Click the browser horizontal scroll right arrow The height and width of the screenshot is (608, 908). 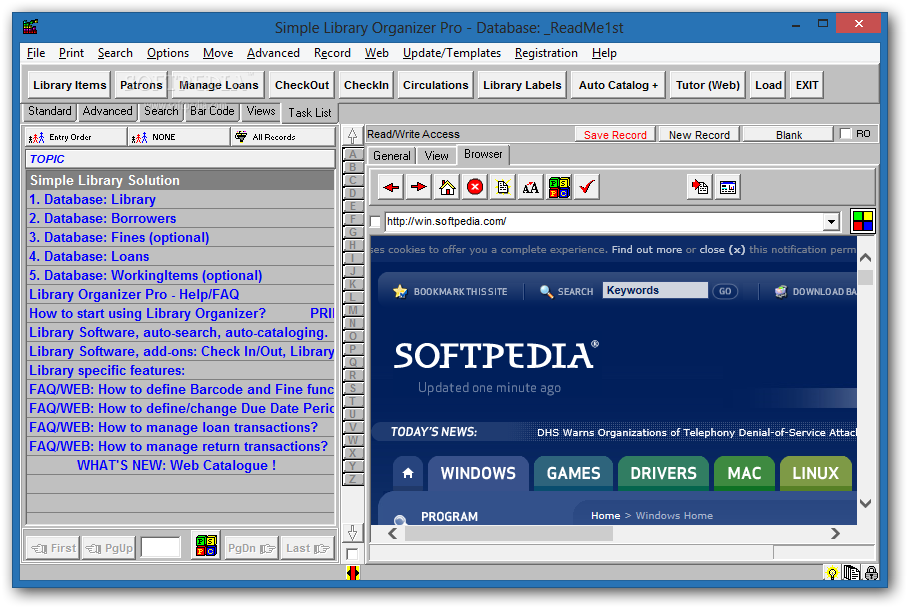point(835,533)
